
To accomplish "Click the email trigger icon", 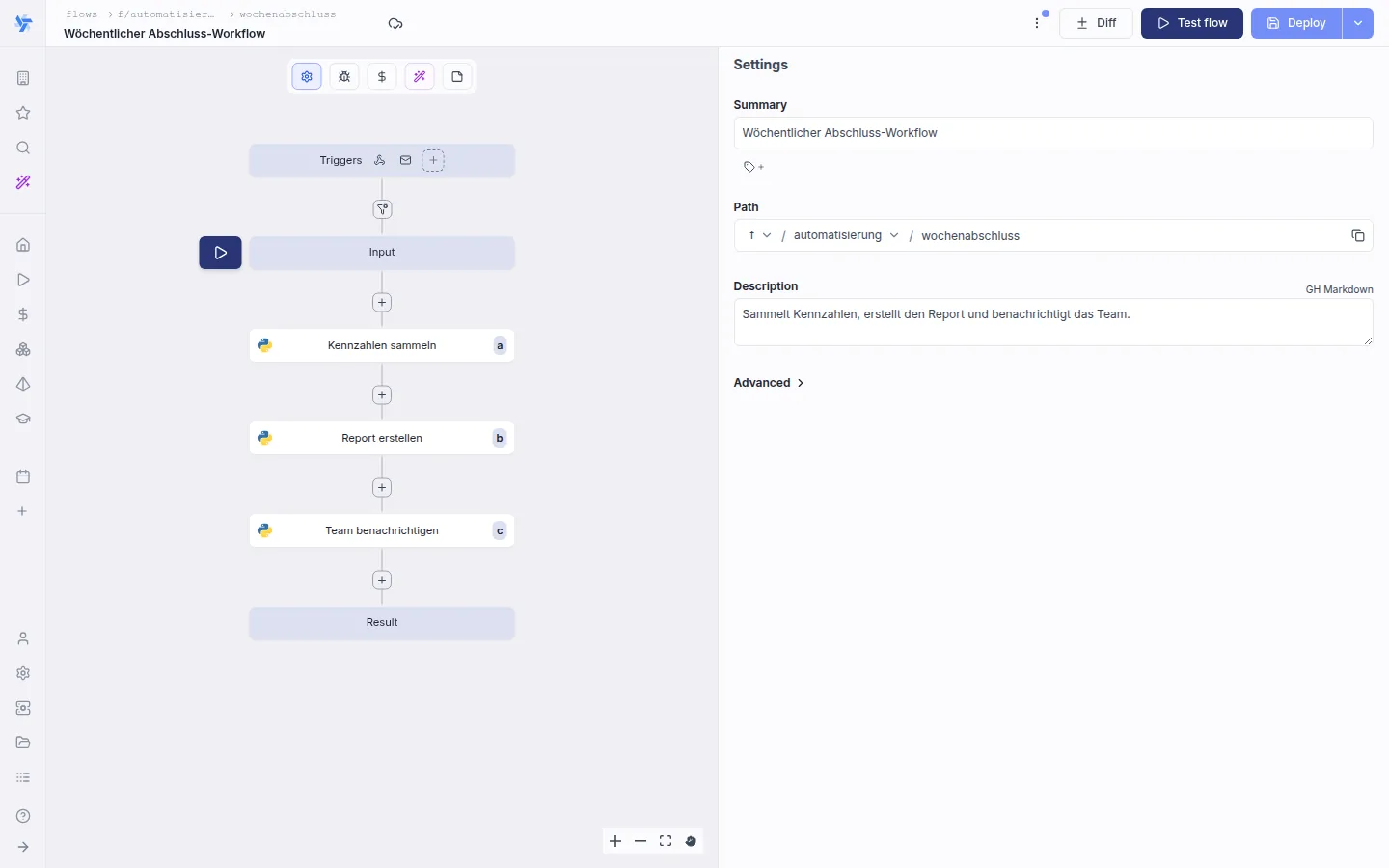I will coord(406,161).
